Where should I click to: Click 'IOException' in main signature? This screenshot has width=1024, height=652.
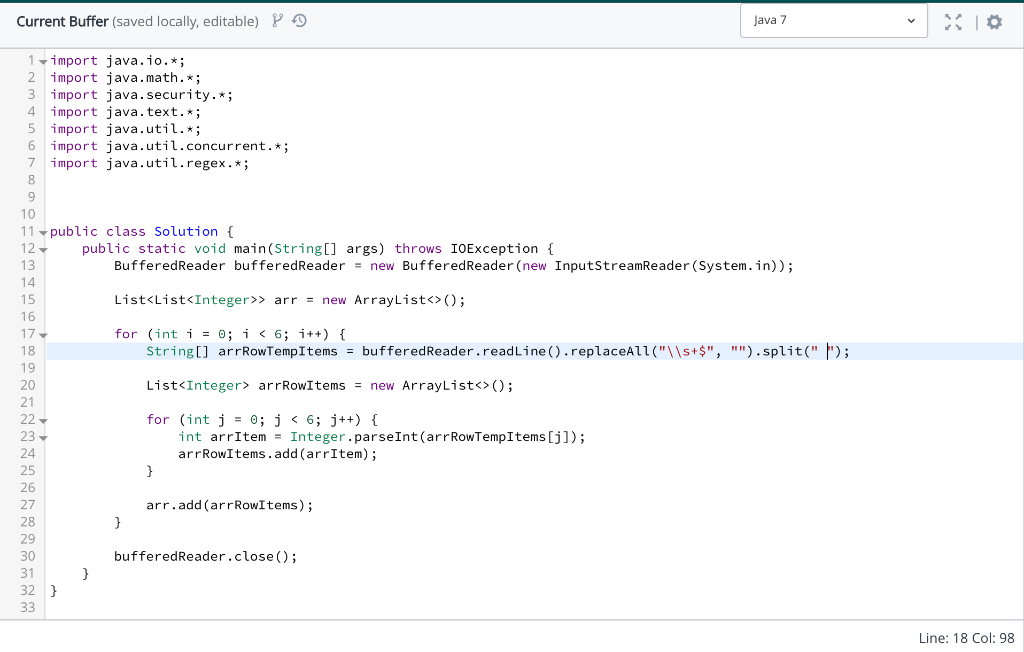[x=494, y=248]
